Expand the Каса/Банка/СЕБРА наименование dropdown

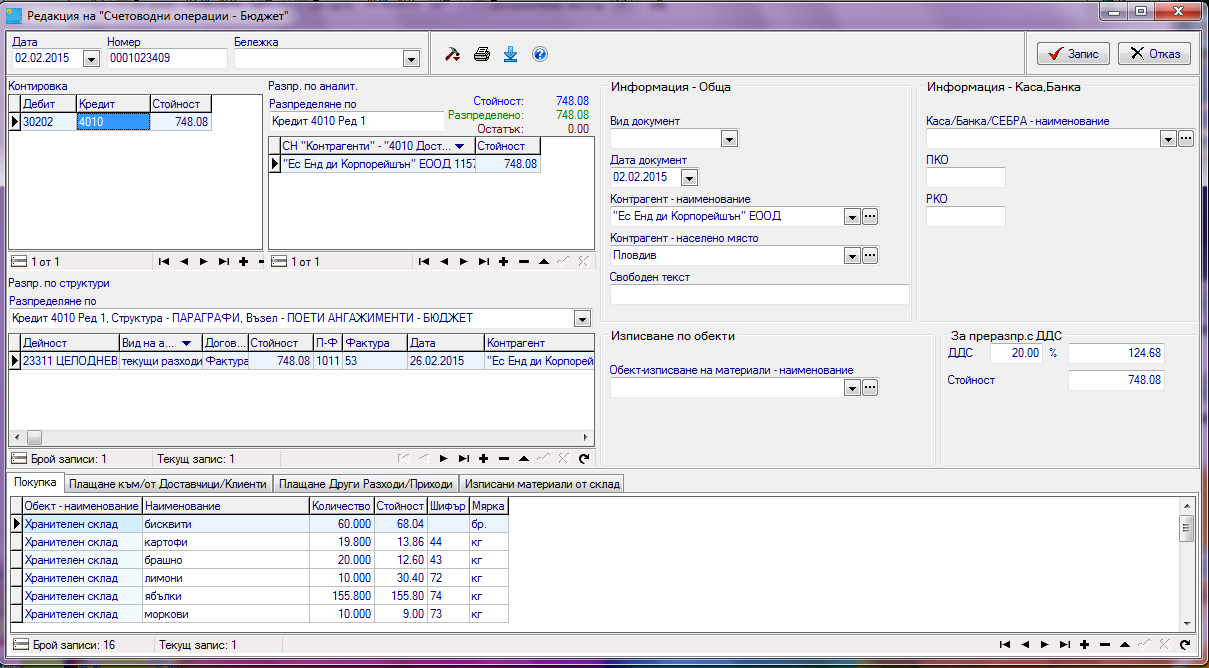pos(1168,139)
